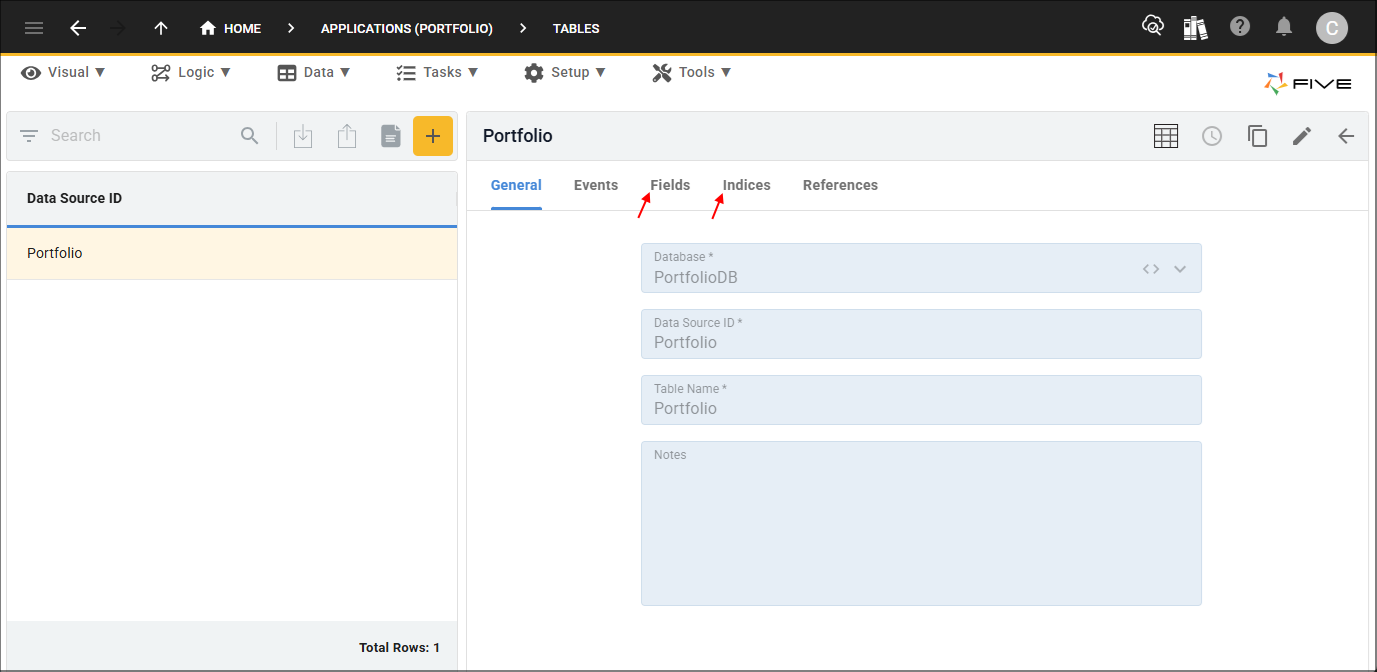
Task: Select the Portfolio row in the list
Action: point(230,252)
